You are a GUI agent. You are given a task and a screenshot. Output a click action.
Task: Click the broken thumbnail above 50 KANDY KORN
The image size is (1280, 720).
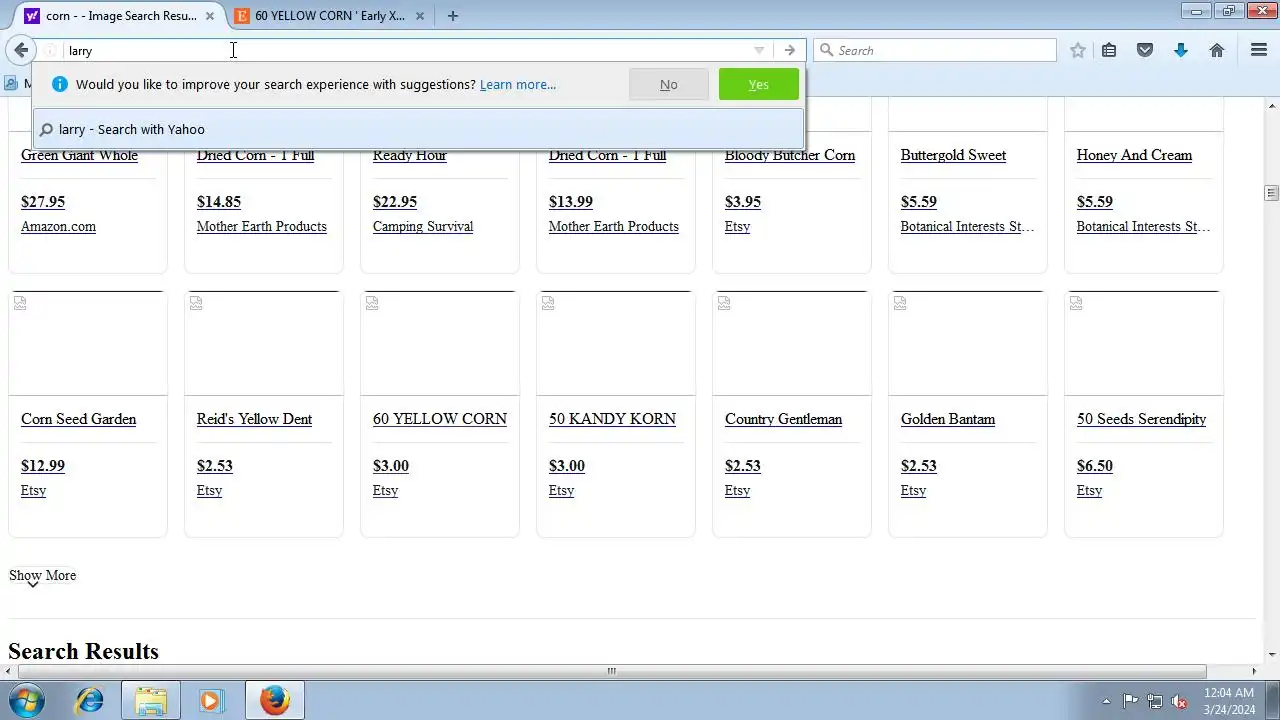(x=616, y=343)
